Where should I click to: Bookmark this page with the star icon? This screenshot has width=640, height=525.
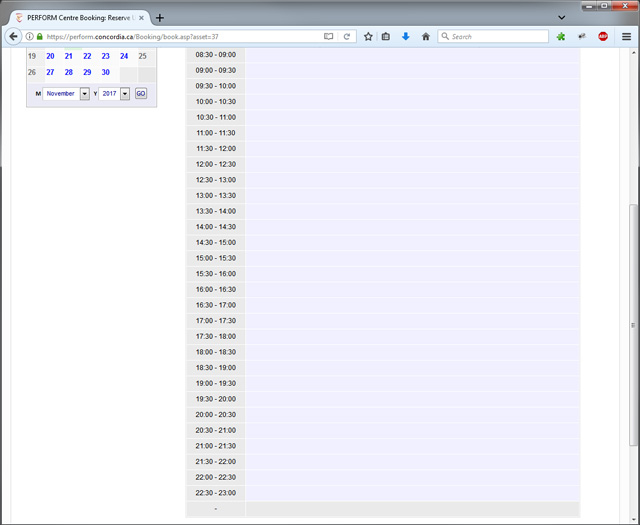pos(368,36)
